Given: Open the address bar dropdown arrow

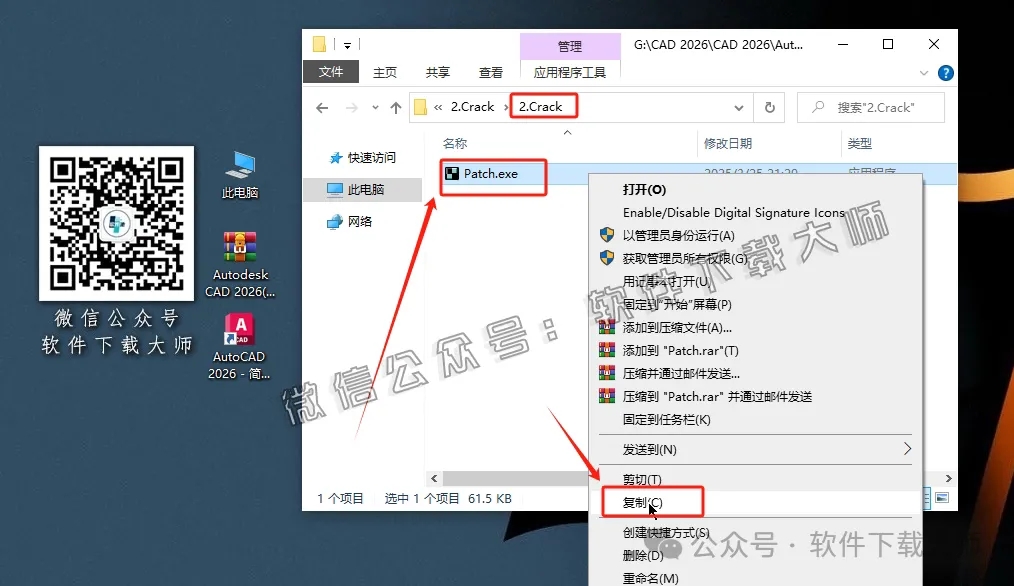Looking at the screenshot, I should pyautogui.click(x=738, y=107).
